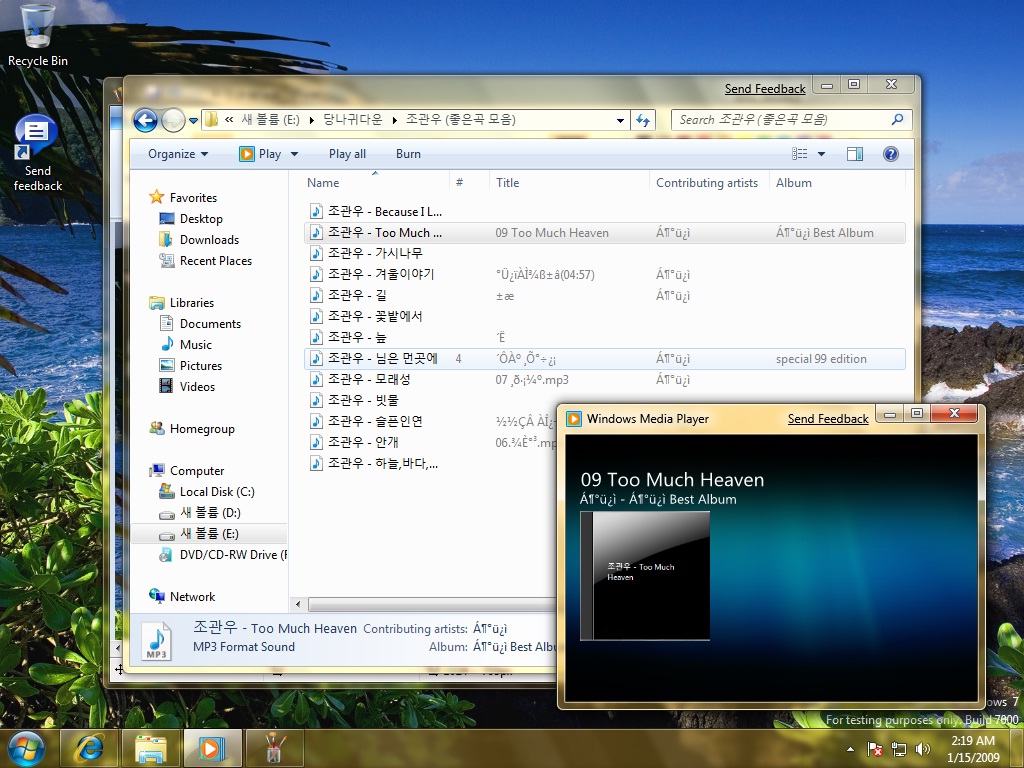Click the Explorer help icon
This screenshot has width=1024, height=768.
click(x=891, y=153)
